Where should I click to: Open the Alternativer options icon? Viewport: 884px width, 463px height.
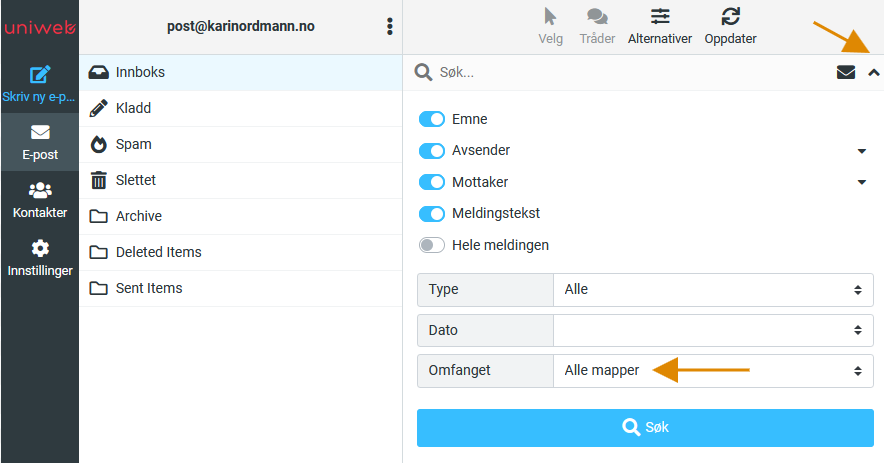660,16
